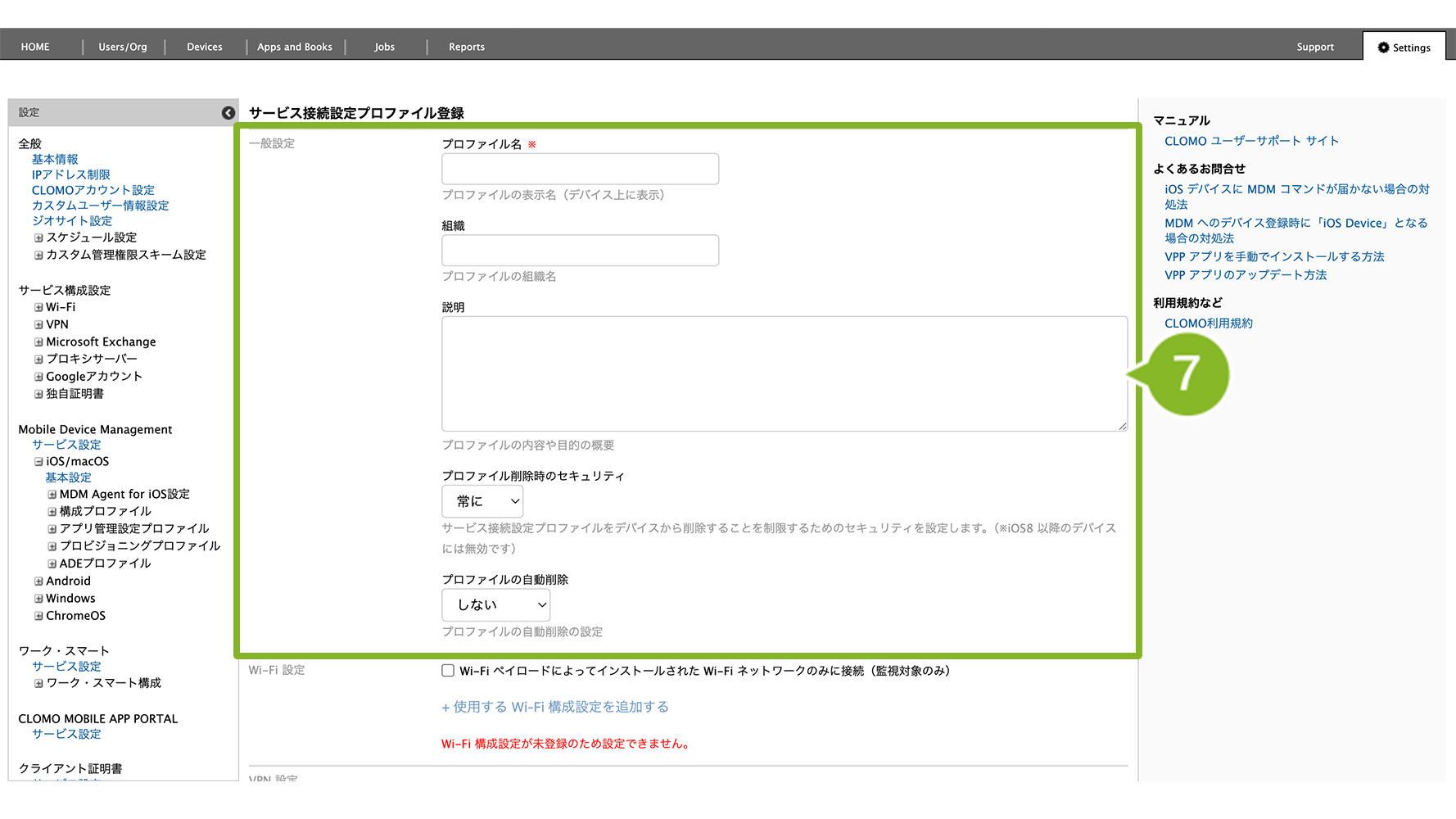Screen dimensions: 1456x819
Task: Click the 説明 description text area
Action: (x=784, y=373)
